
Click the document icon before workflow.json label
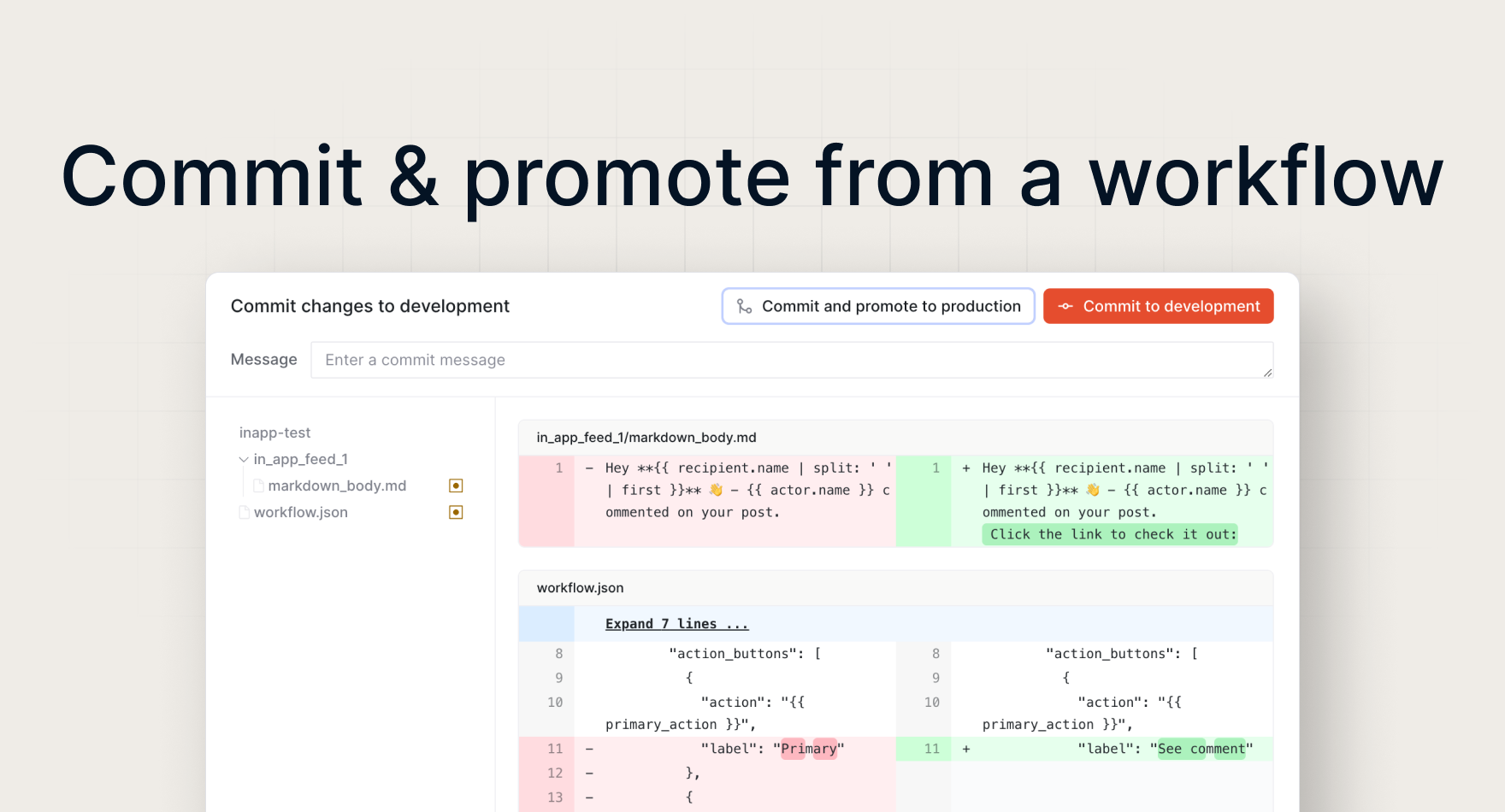[245, 512]
